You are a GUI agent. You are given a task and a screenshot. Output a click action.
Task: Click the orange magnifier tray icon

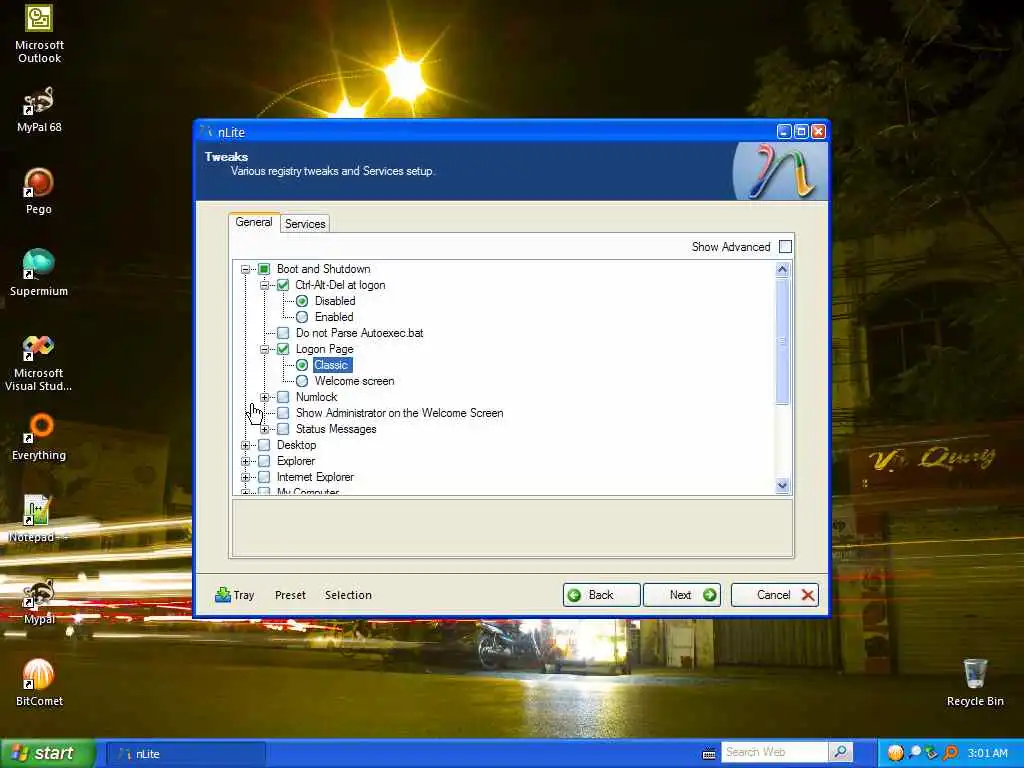(950, 753)
